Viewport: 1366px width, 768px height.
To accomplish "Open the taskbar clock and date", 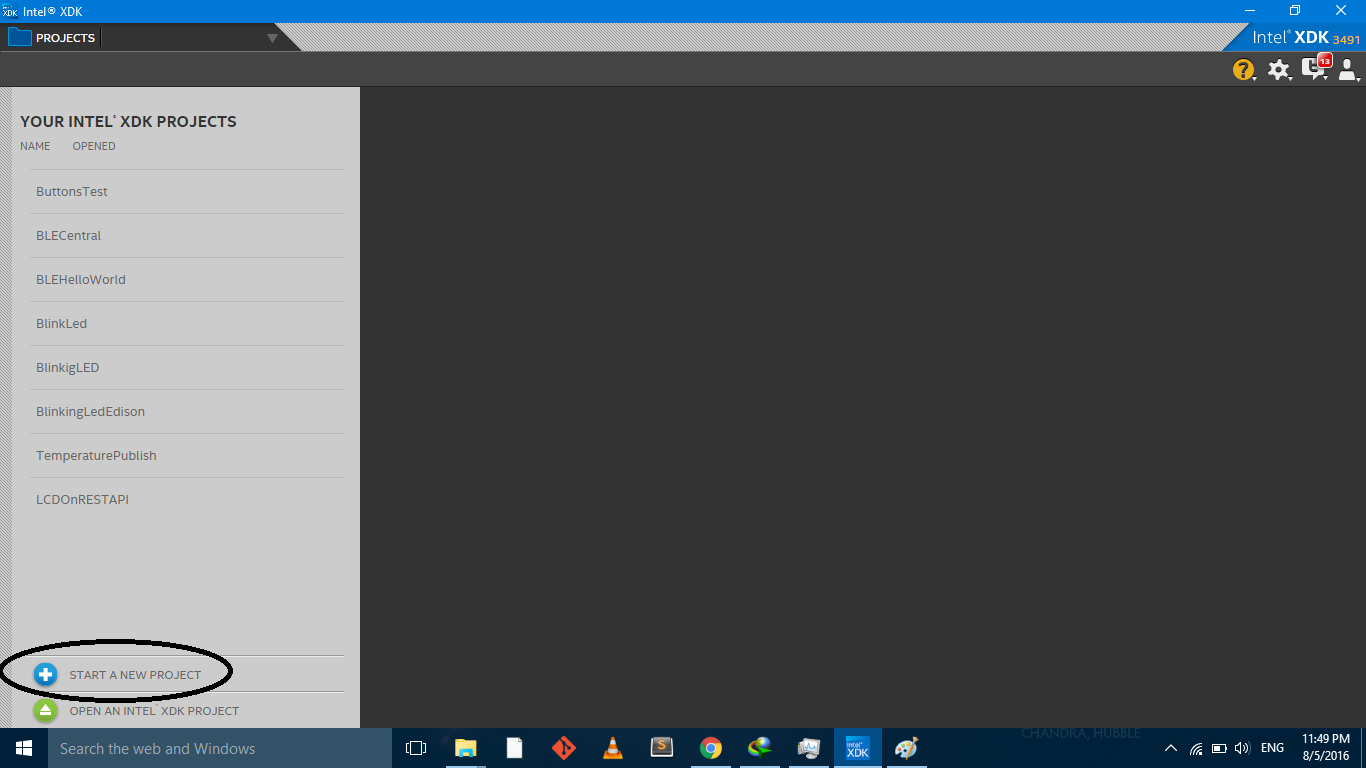I will [1326, 748].
